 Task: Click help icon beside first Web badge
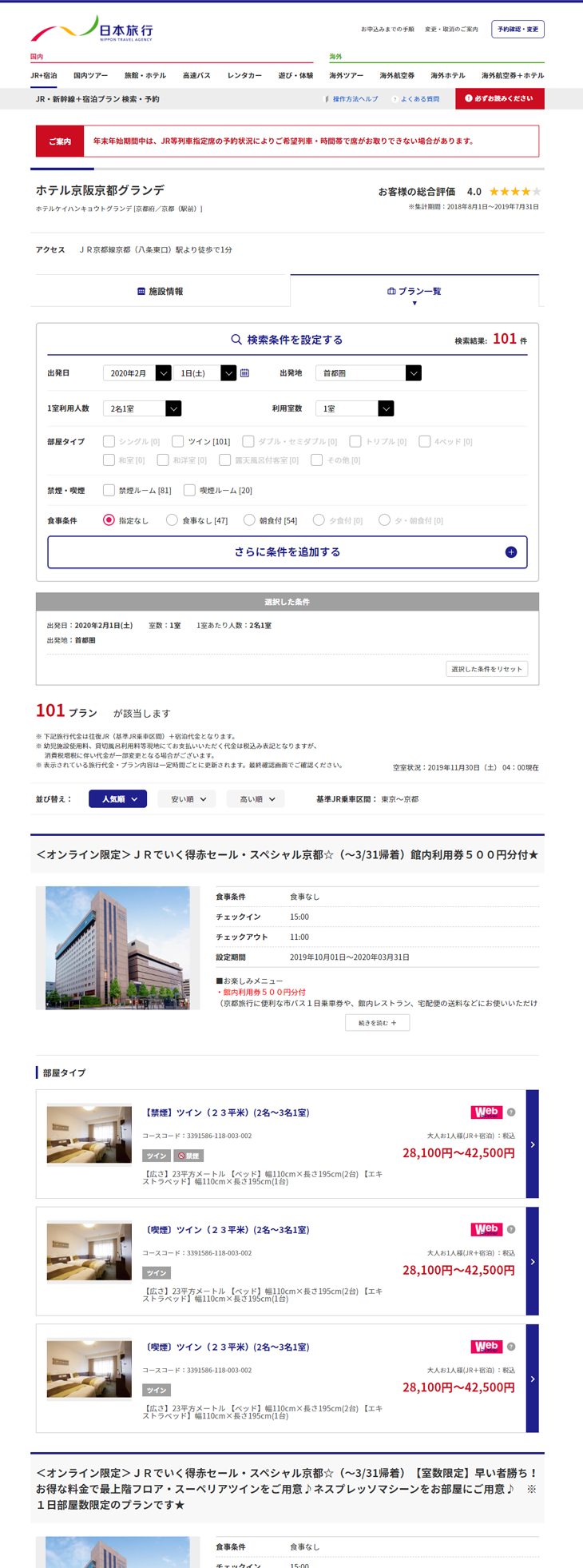[x=511, y=1112]
